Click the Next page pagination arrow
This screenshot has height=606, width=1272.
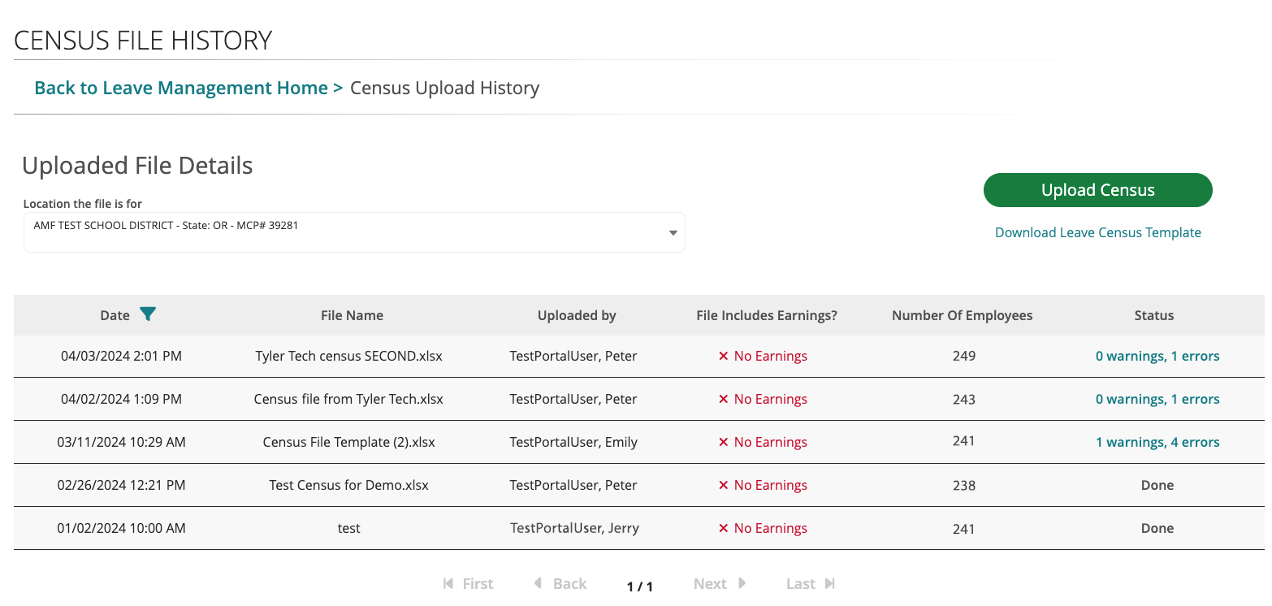pos(742,583)
